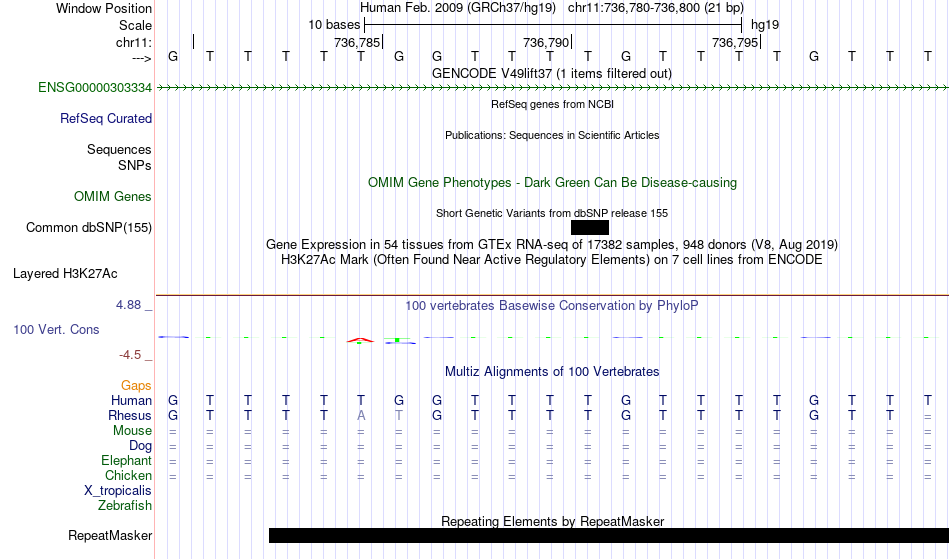Click the chr11:736,780-736,800 position text
The image size is (950, 559).
(x=656, y=8)
